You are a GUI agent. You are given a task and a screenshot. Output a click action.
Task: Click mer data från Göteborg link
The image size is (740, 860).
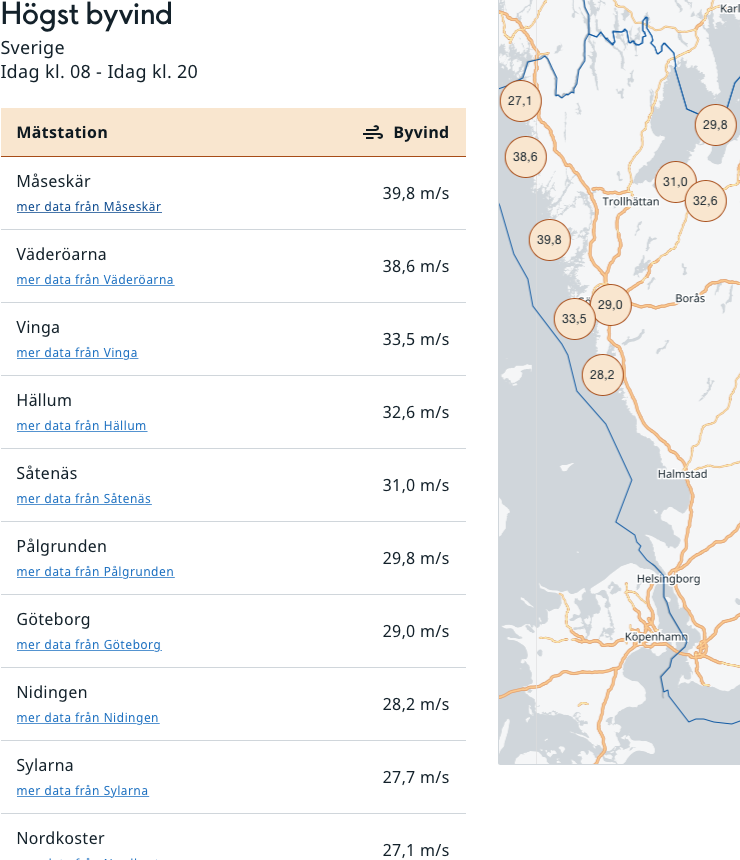click(x=89, y=645)
